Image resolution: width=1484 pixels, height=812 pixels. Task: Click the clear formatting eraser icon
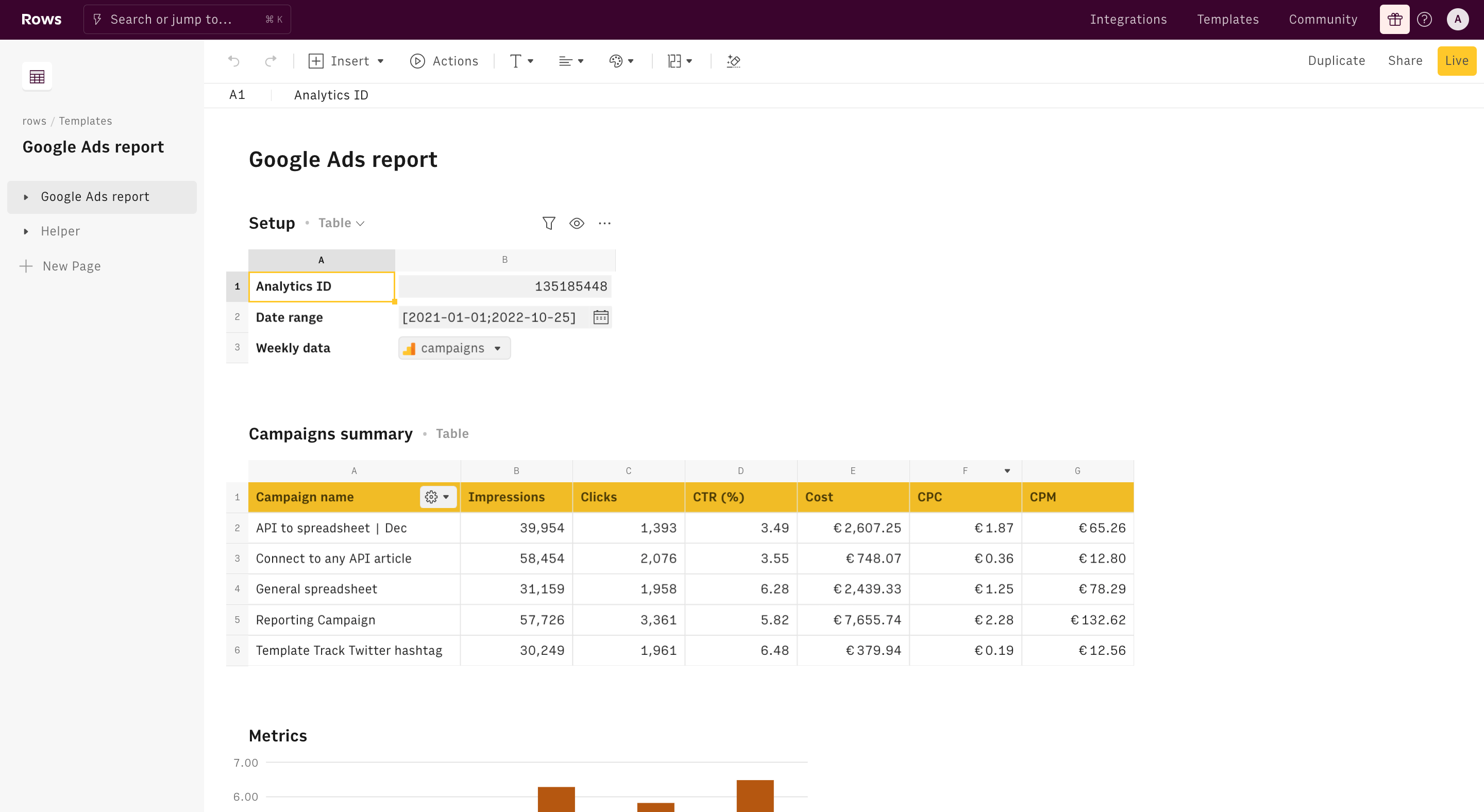pyautogui.click(x=733, y=61)
